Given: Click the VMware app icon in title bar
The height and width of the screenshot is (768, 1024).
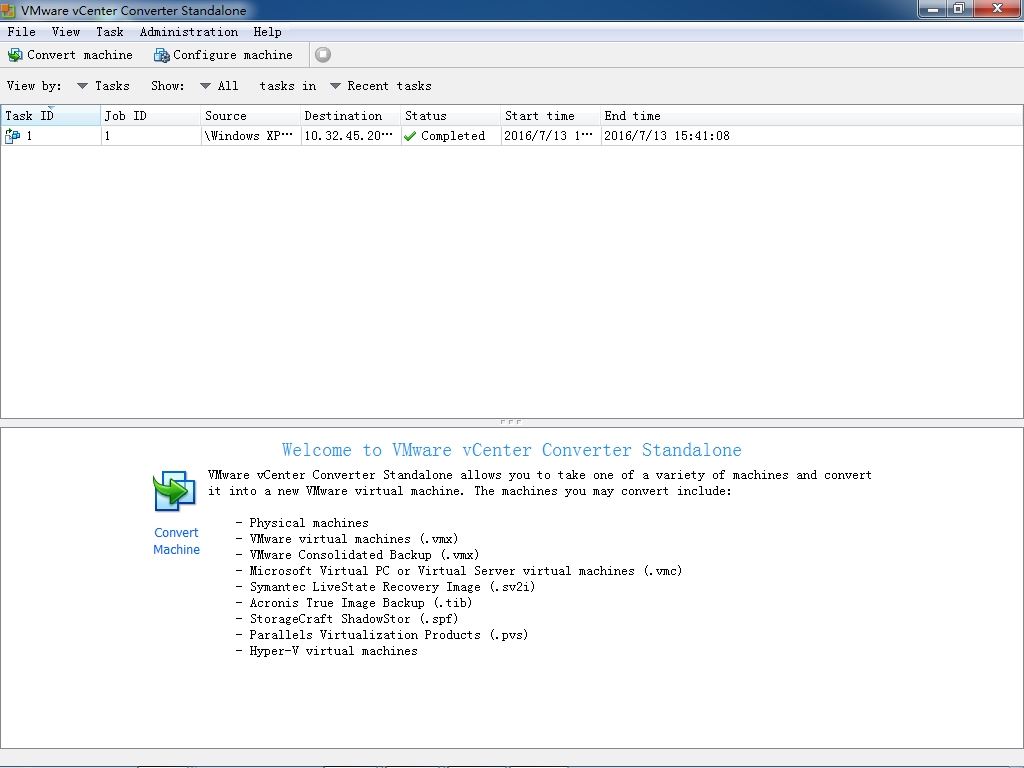Looking at the screenshot, I should (x=8, y=10).
